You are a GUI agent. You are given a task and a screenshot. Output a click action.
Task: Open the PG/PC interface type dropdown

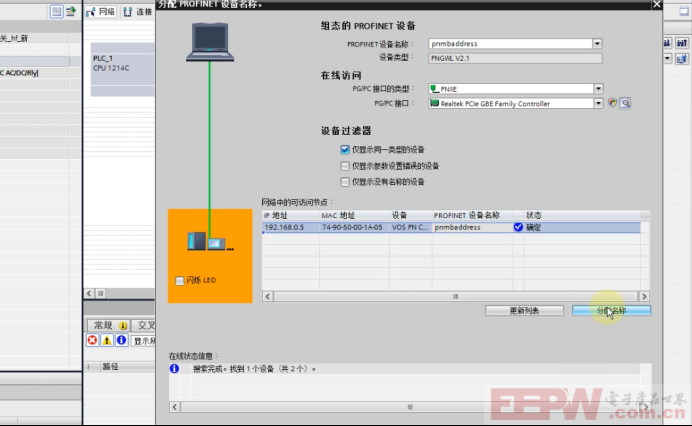[x=598, y=89]
